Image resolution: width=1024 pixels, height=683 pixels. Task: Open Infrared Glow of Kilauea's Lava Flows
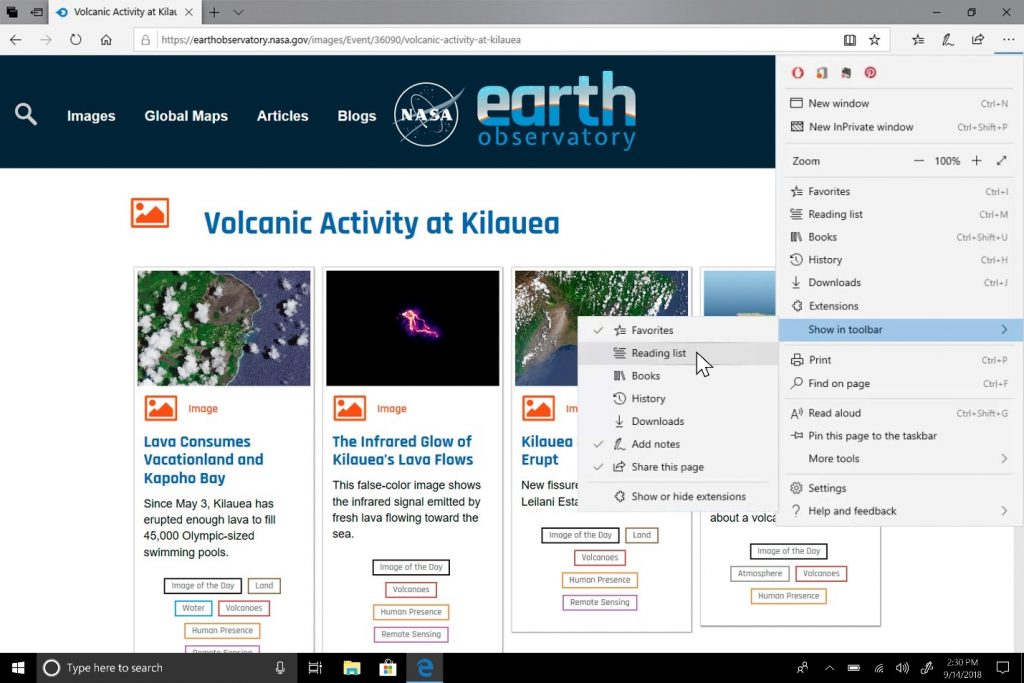coord(402,451)
